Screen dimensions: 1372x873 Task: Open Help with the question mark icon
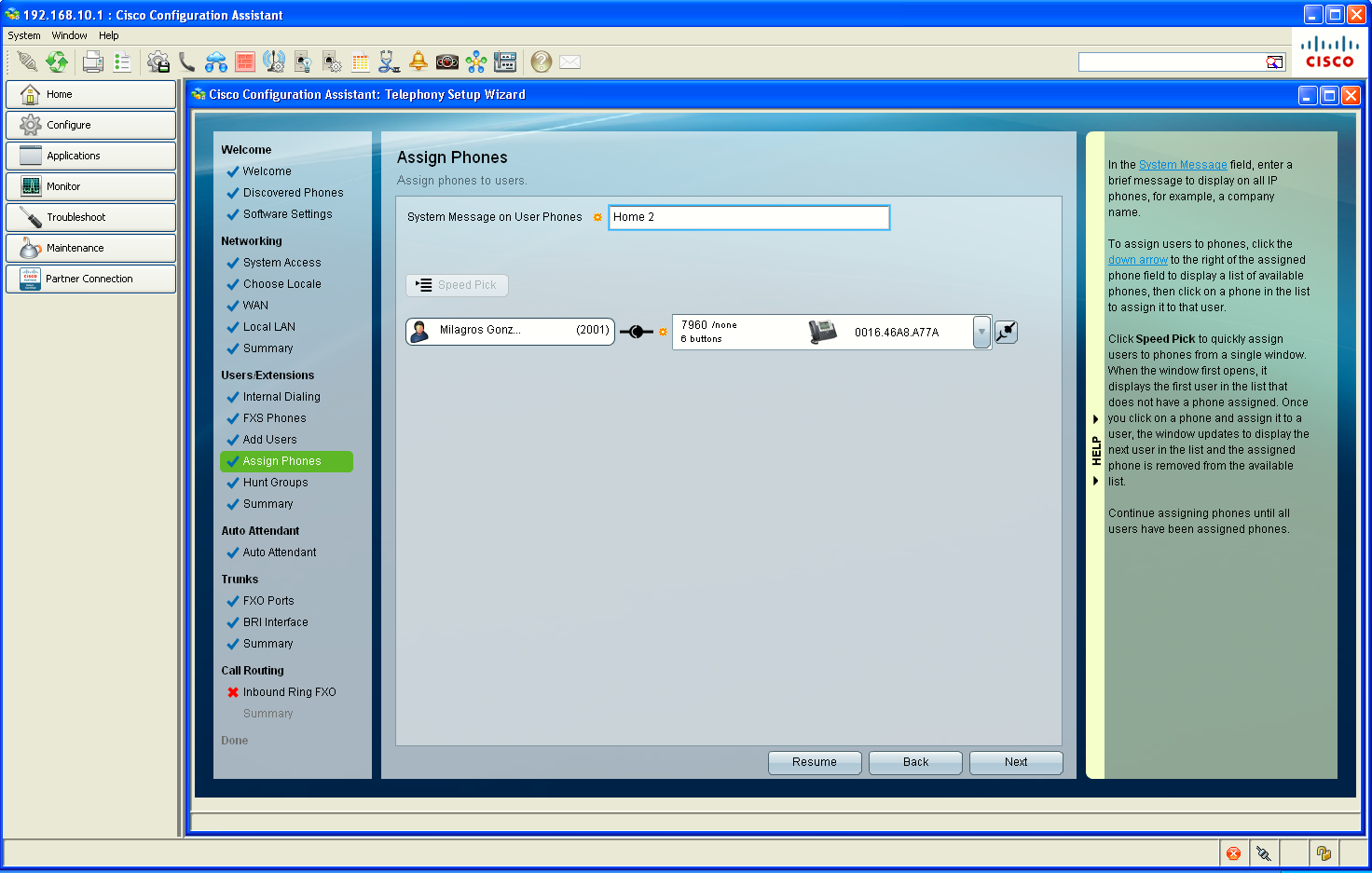(542, 61)
